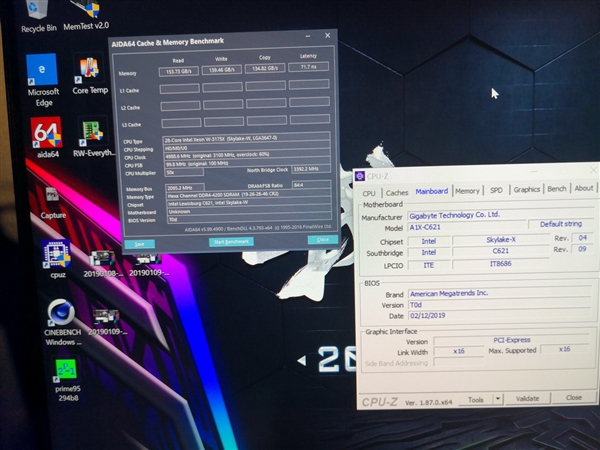Open the 20190108 image file thumbnail
The height and width of the screenshot is (450, 600).
(x=103, y=264)
